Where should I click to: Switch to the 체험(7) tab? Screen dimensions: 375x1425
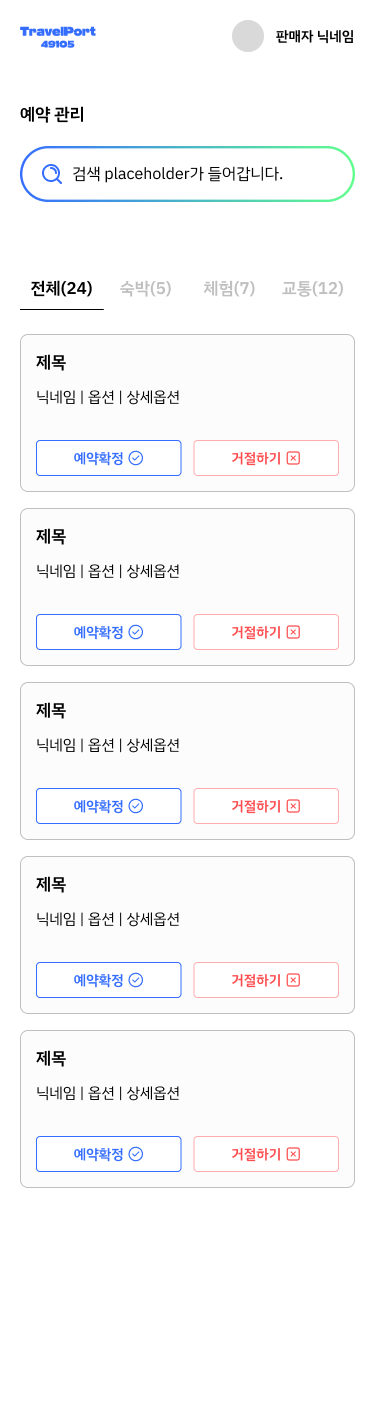pyautogui.click(x=229, y=289)
